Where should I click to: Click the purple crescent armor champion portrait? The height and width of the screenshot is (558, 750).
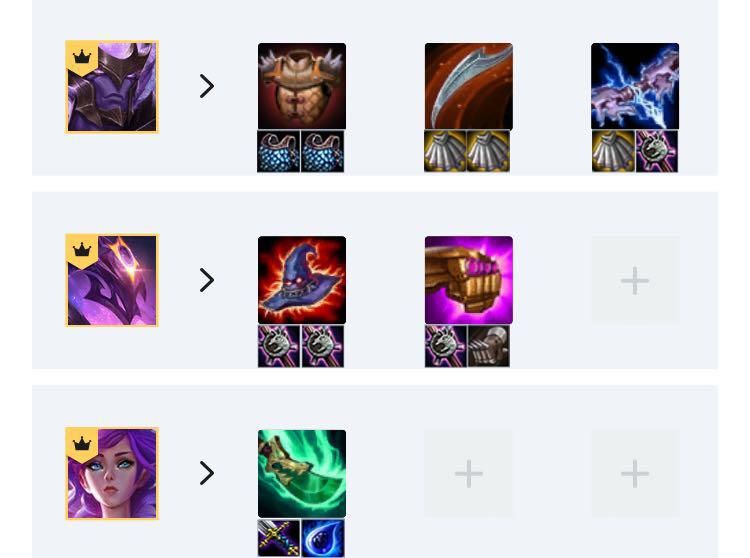click(112, 280)
